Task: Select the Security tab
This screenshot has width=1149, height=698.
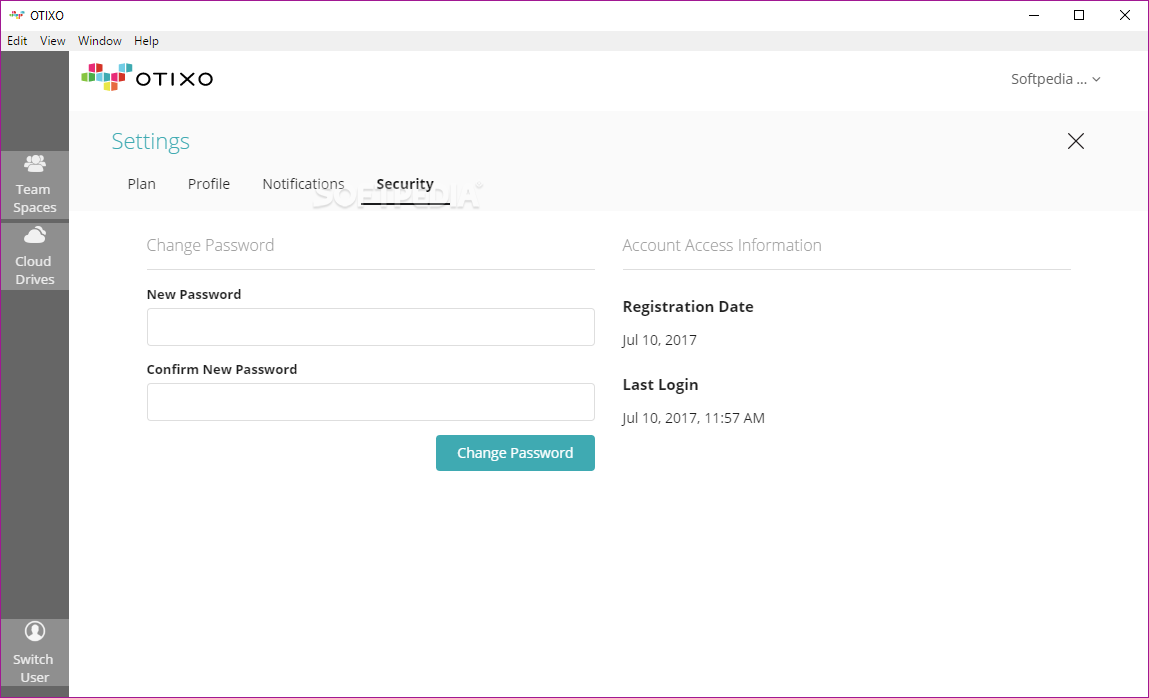Action: coord(405,185)
